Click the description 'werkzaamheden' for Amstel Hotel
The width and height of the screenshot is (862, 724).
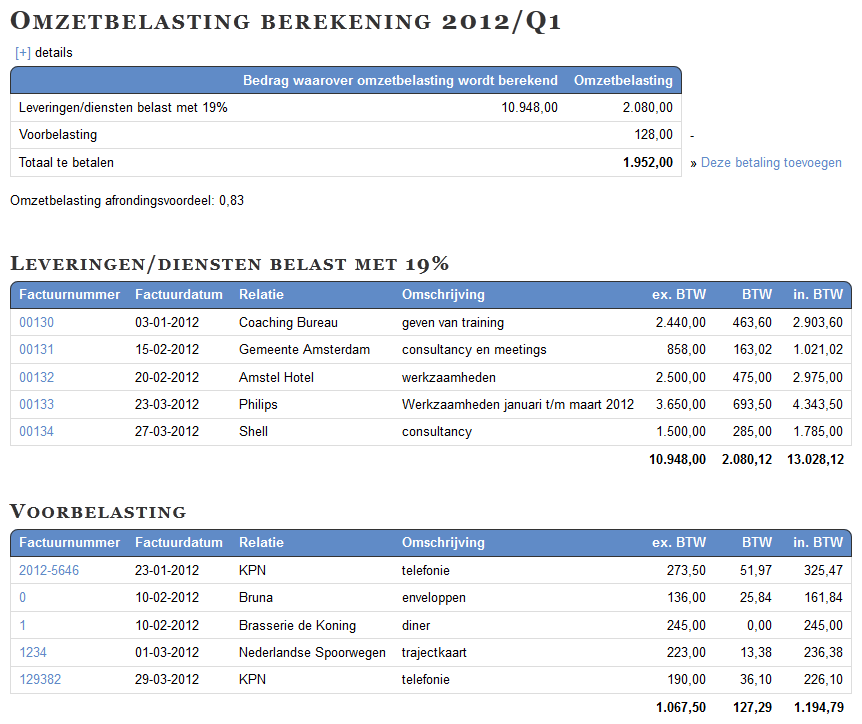pos(449,378)
